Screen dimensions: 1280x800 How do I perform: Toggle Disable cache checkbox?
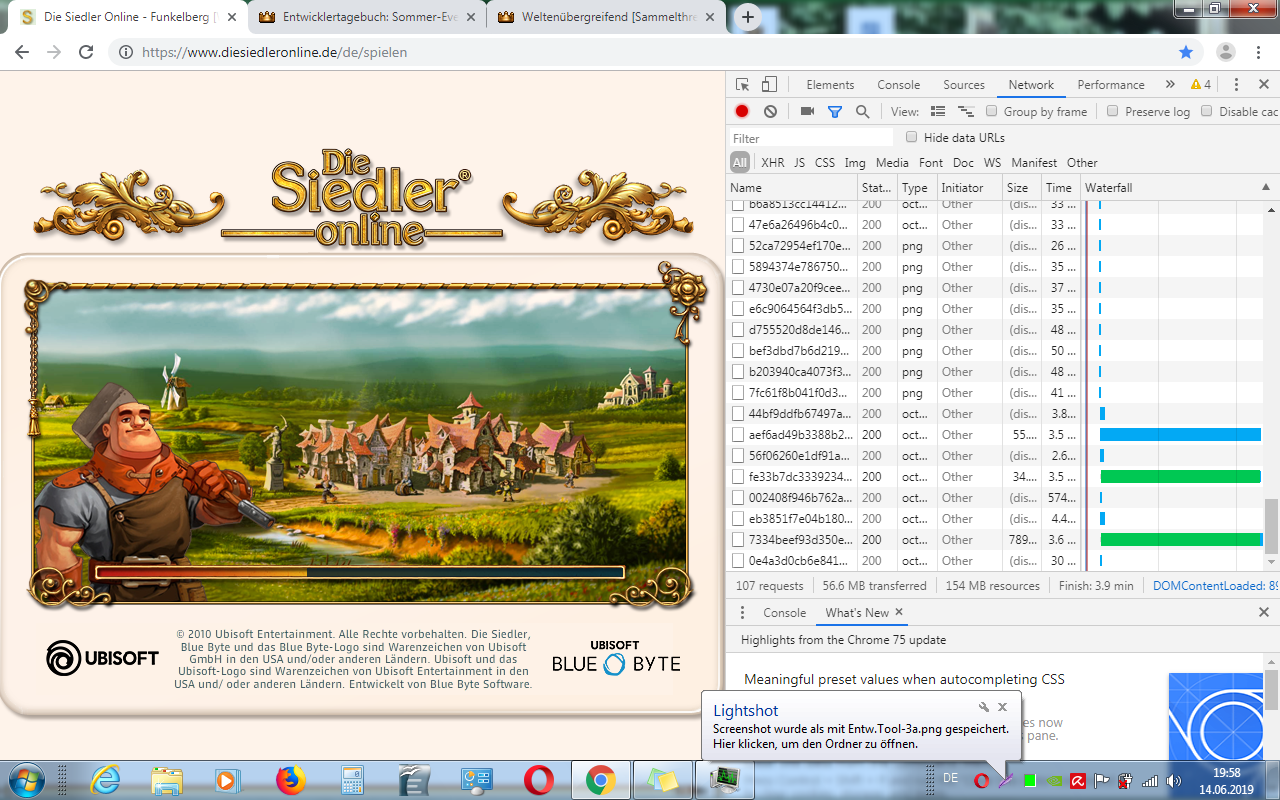click(x=1207, y=111)
